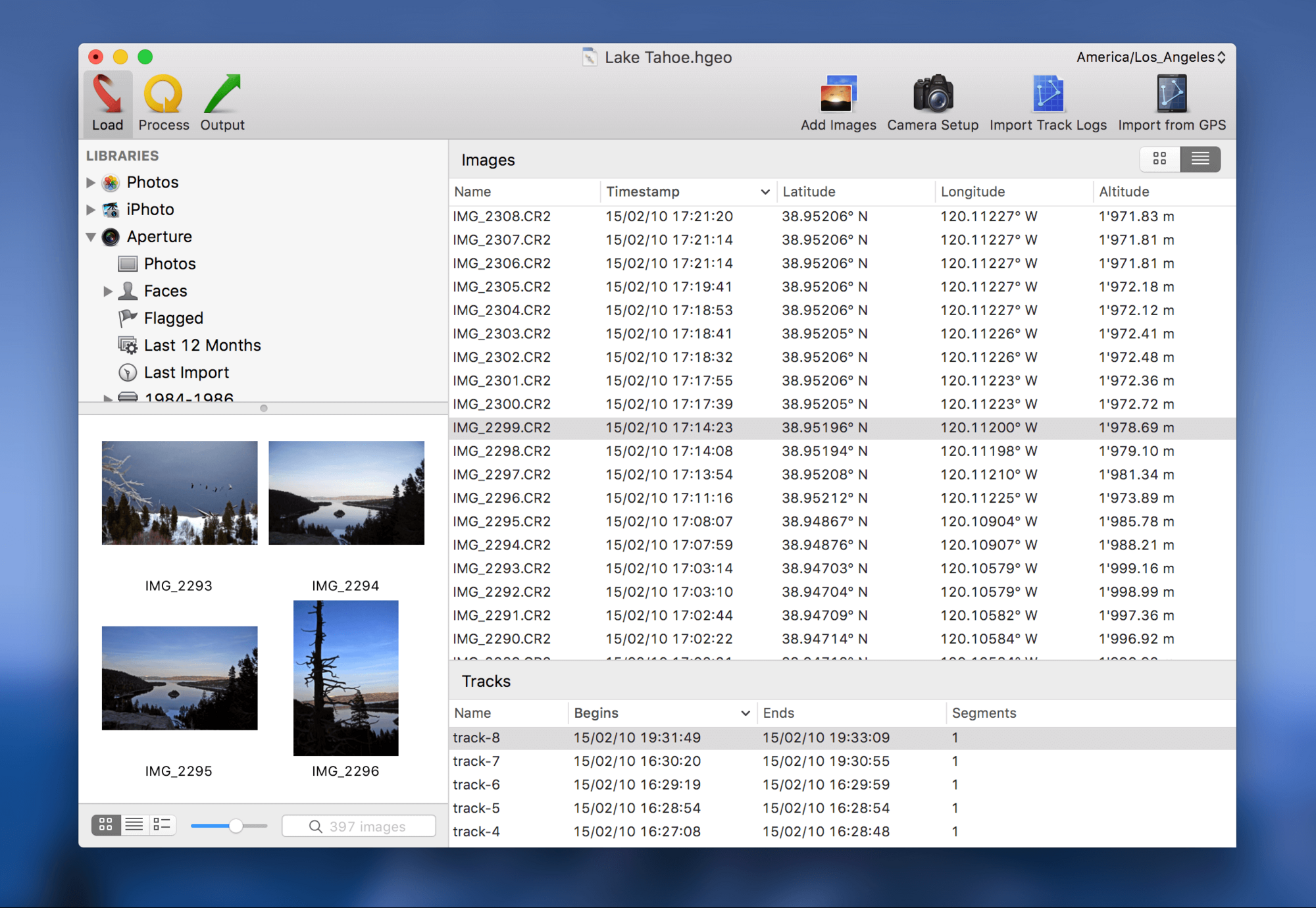
Task: Set library browser to thumbnail grid view
Action: click(x=106, y=824)
